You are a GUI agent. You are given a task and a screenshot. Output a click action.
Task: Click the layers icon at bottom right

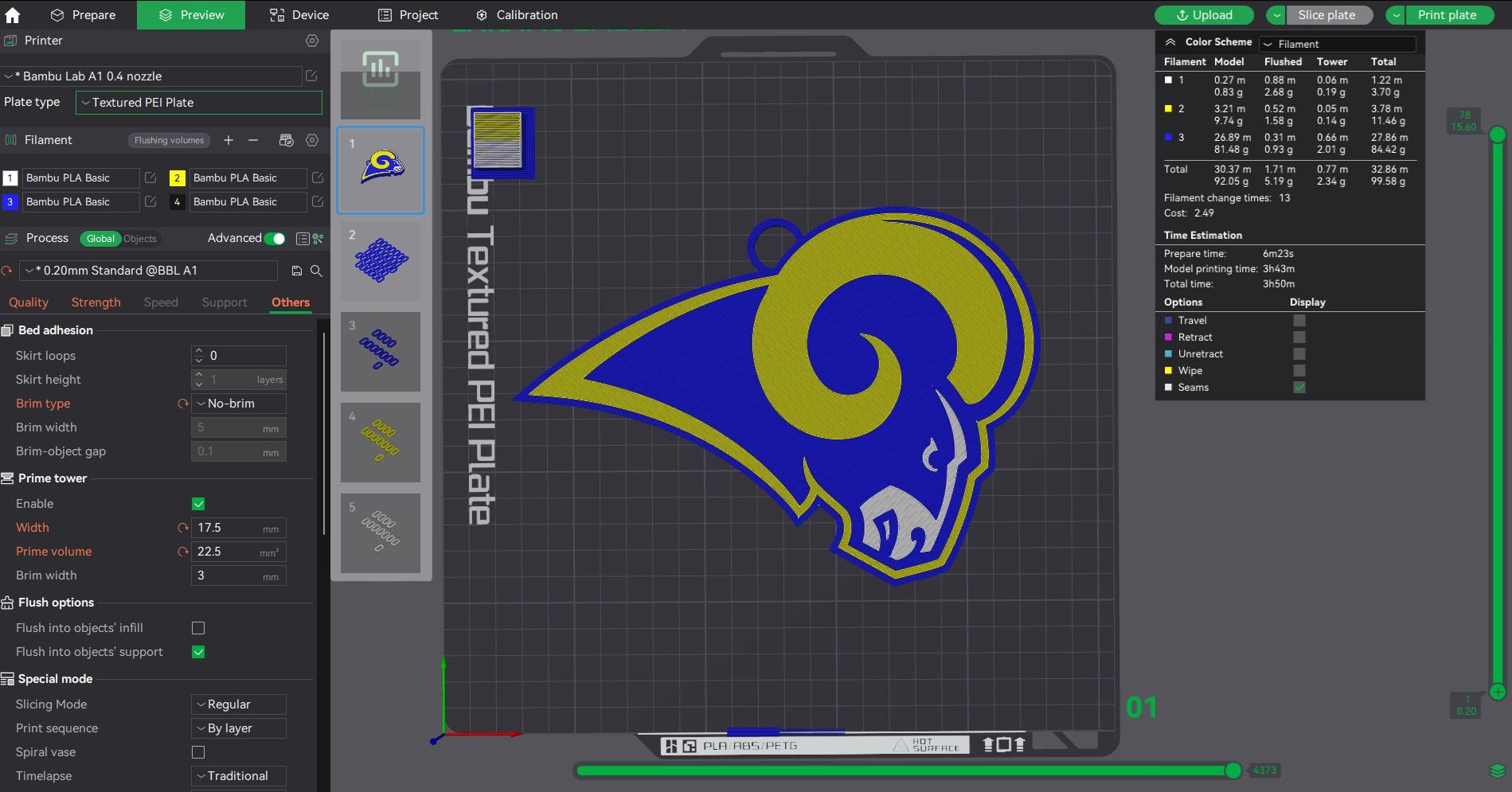click(x=1497, y=771)
